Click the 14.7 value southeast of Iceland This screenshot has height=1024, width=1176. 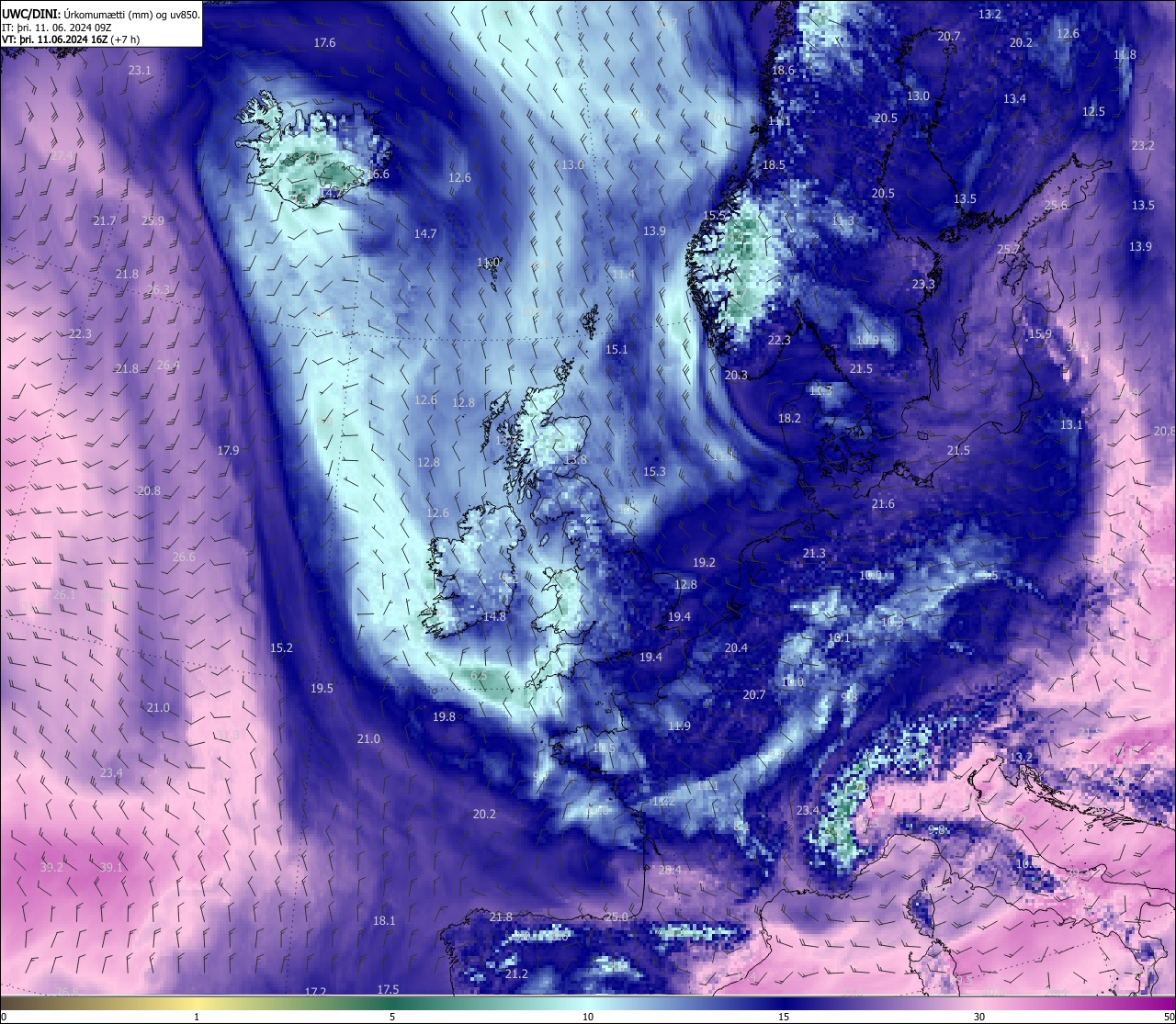[425, 234]
